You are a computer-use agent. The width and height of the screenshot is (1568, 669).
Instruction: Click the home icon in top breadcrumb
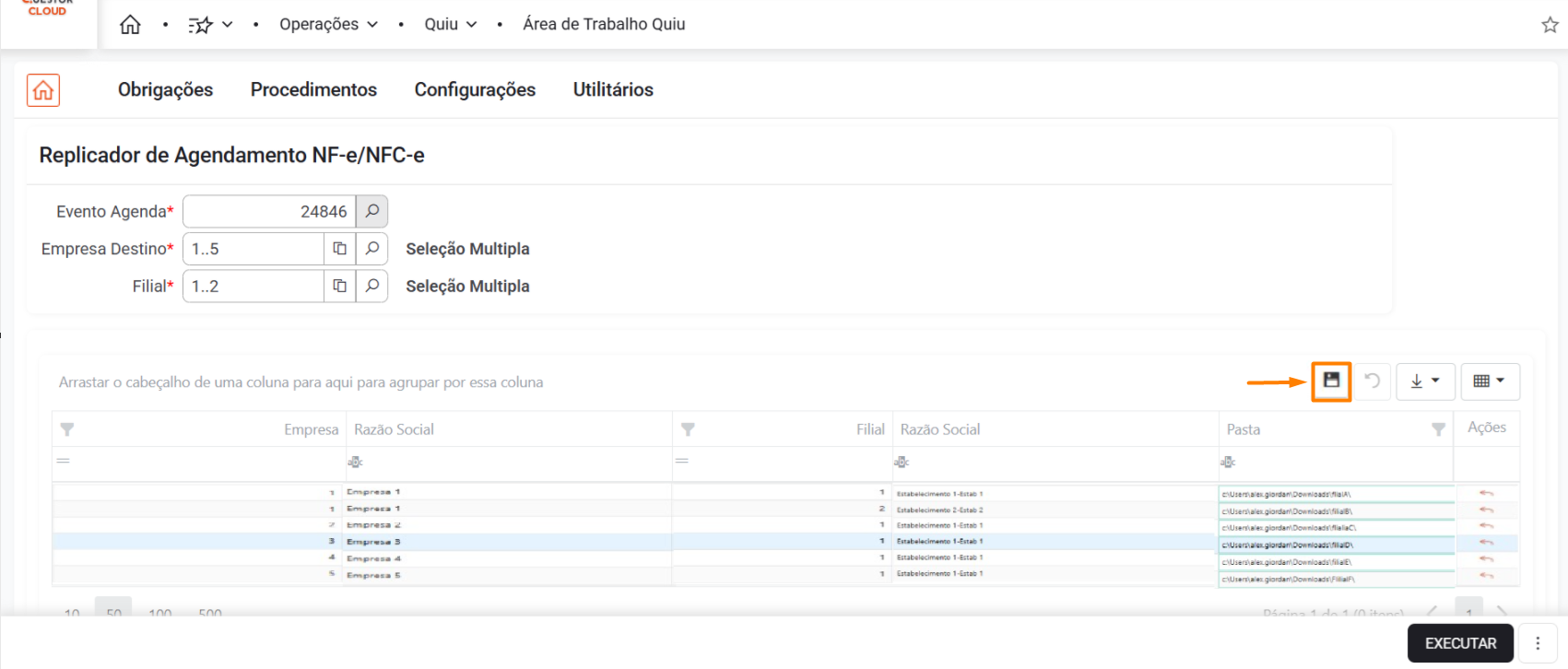(130, 25)
